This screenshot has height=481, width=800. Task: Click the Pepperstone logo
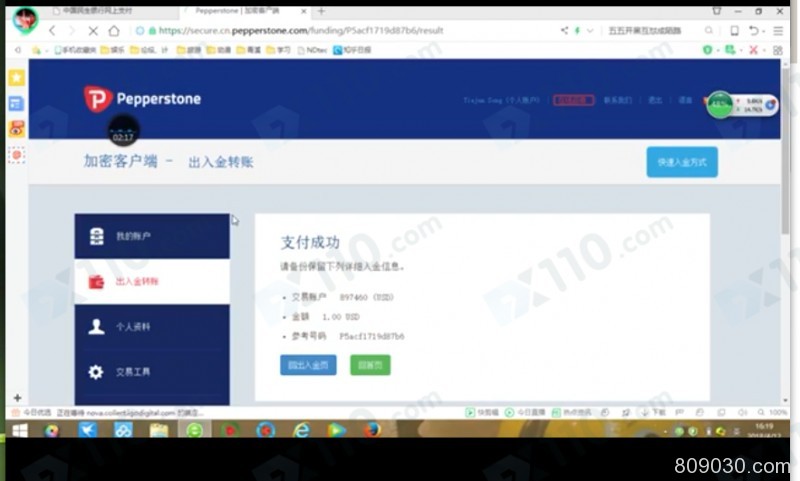pos(142,99)
